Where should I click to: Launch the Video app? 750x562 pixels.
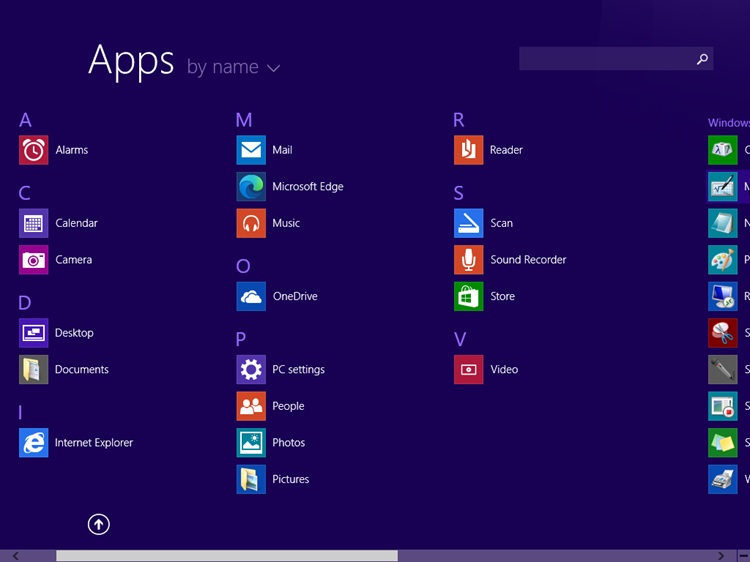point(469,369)
